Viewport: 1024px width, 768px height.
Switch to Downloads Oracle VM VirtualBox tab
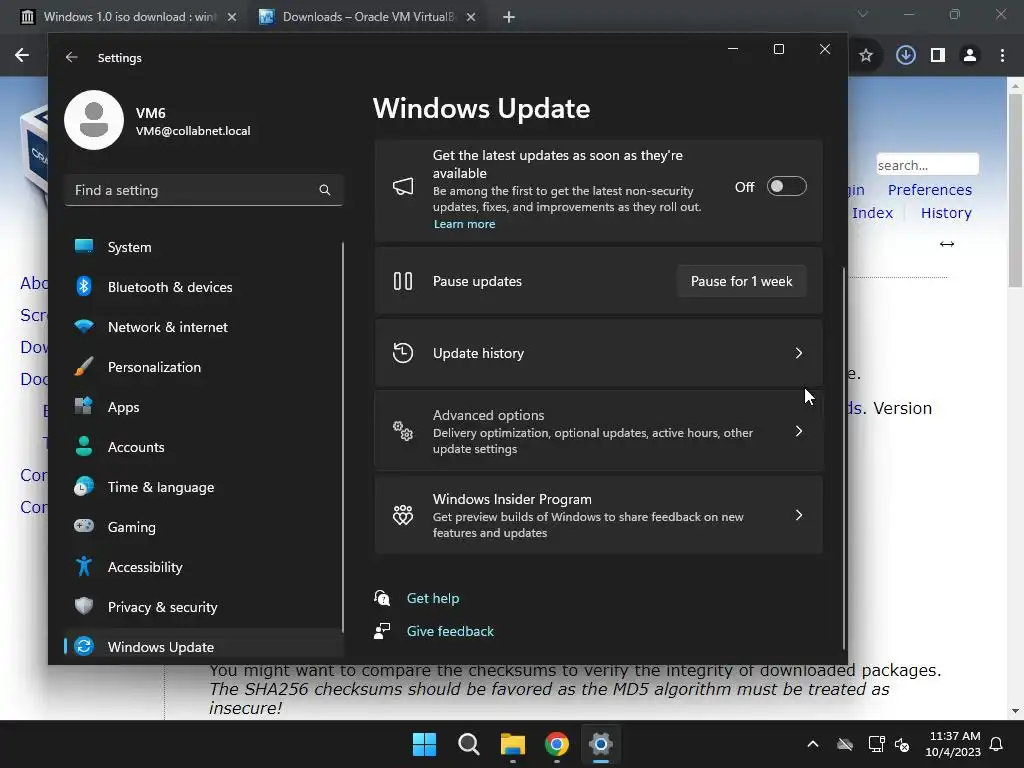[x=368, y=17]
